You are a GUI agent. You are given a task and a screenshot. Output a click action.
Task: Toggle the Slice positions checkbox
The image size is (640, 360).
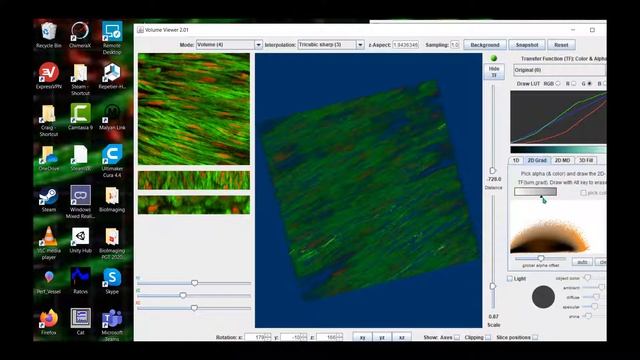[535, 337]
